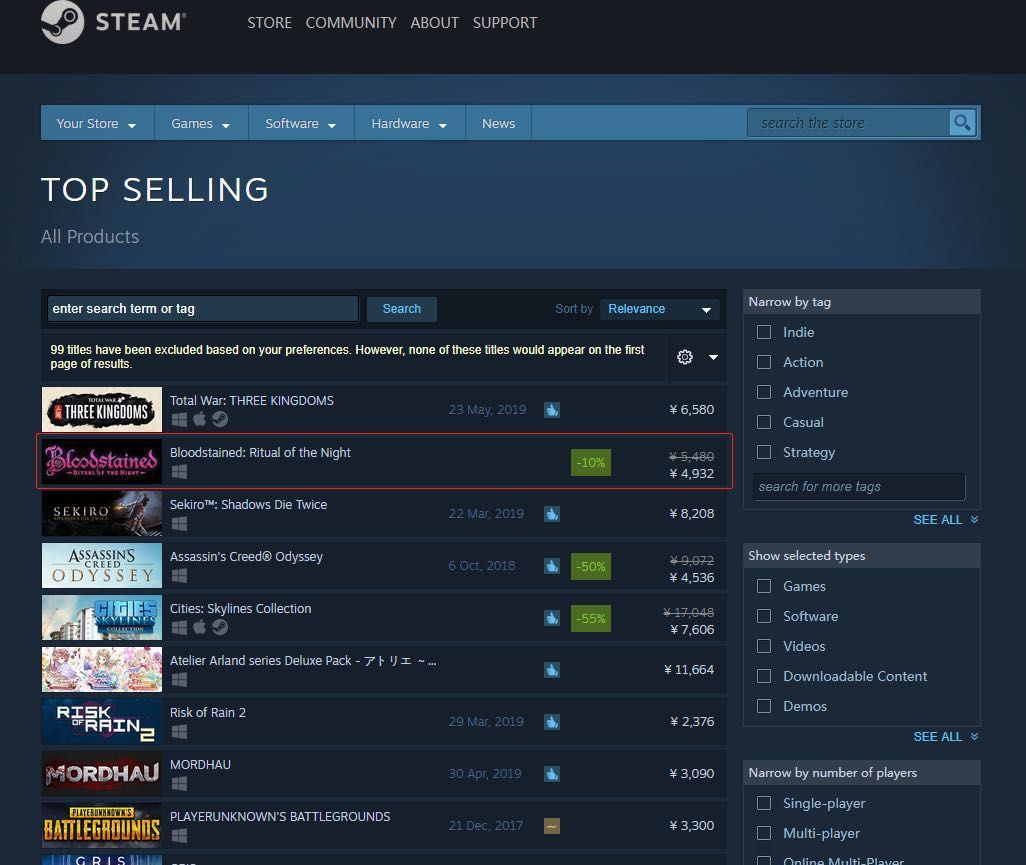
Task: Open Sekiro: Shadows Die Twice title link
Action: pyautogui.click(x=249, y=504)
